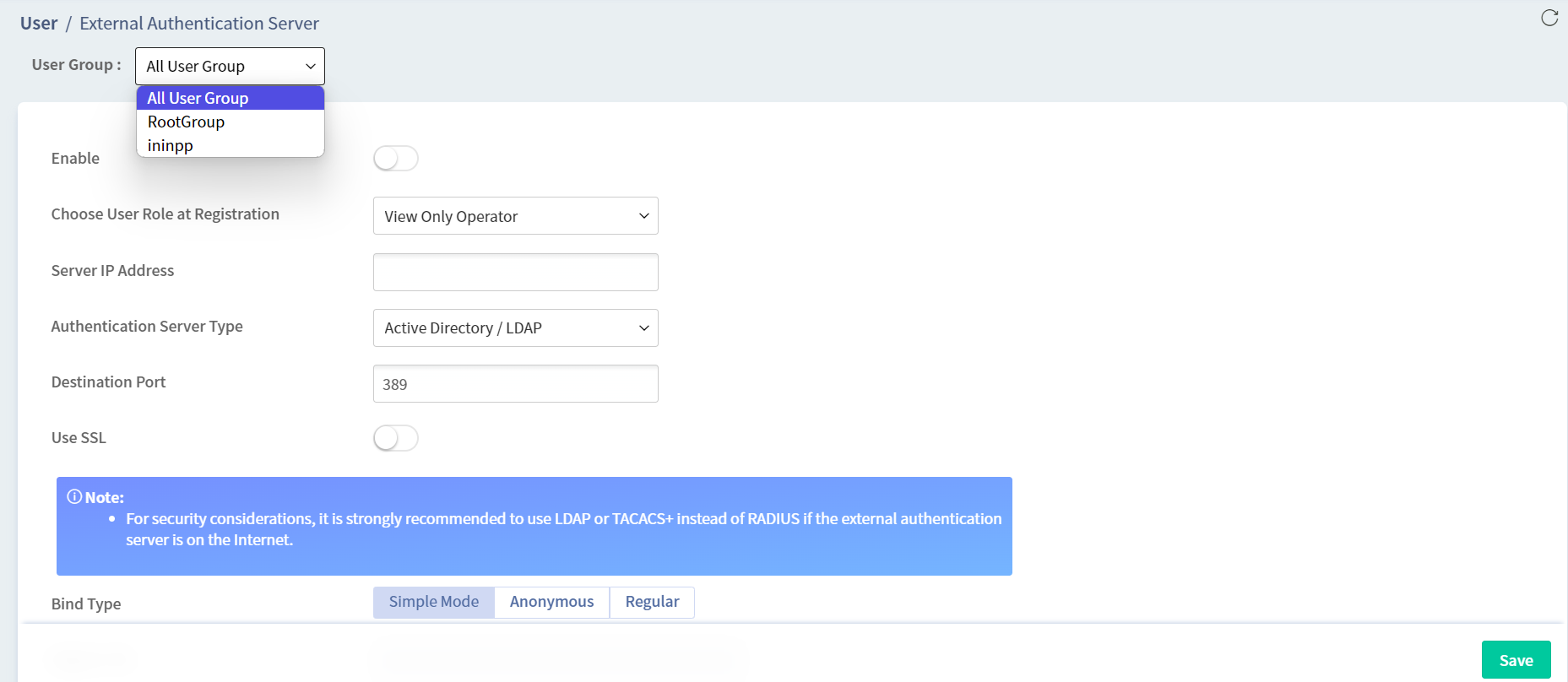Click the refresh icon at top right
Screen dimensions: 1568x682
[x=1549, y=18]
